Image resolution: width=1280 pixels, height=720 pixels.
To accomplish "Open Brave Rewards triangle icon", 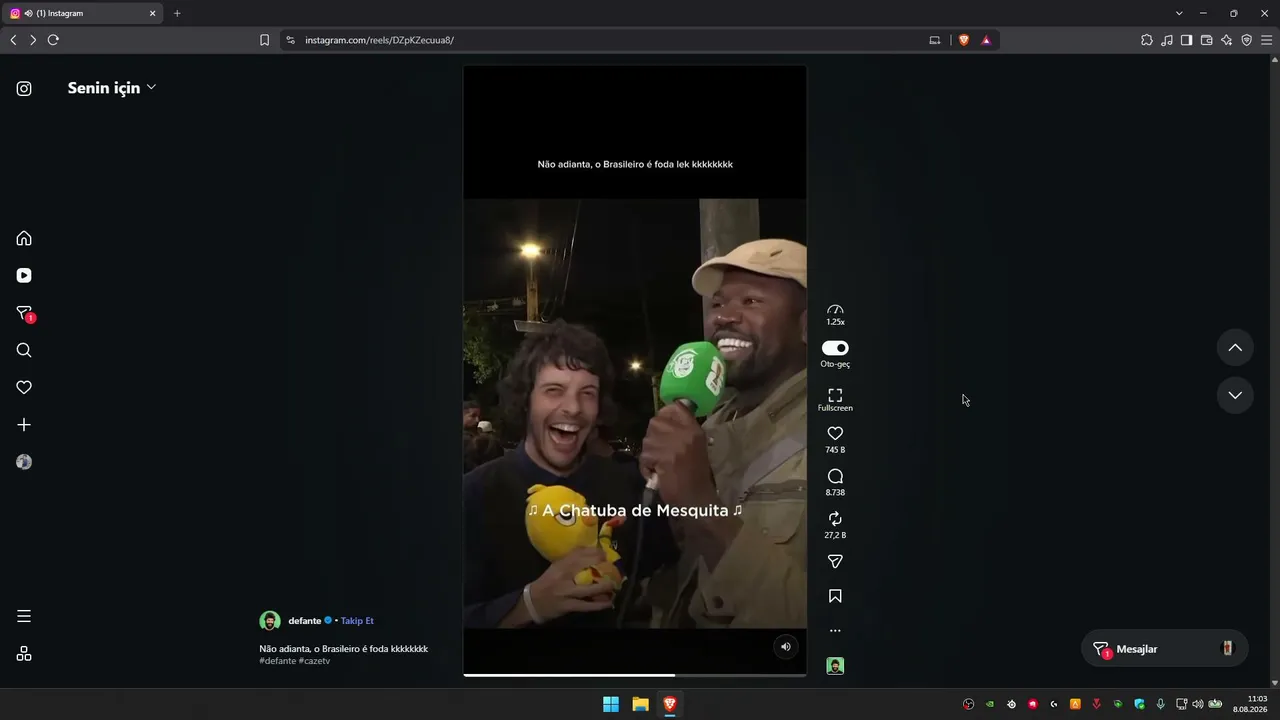I will 986,40.
